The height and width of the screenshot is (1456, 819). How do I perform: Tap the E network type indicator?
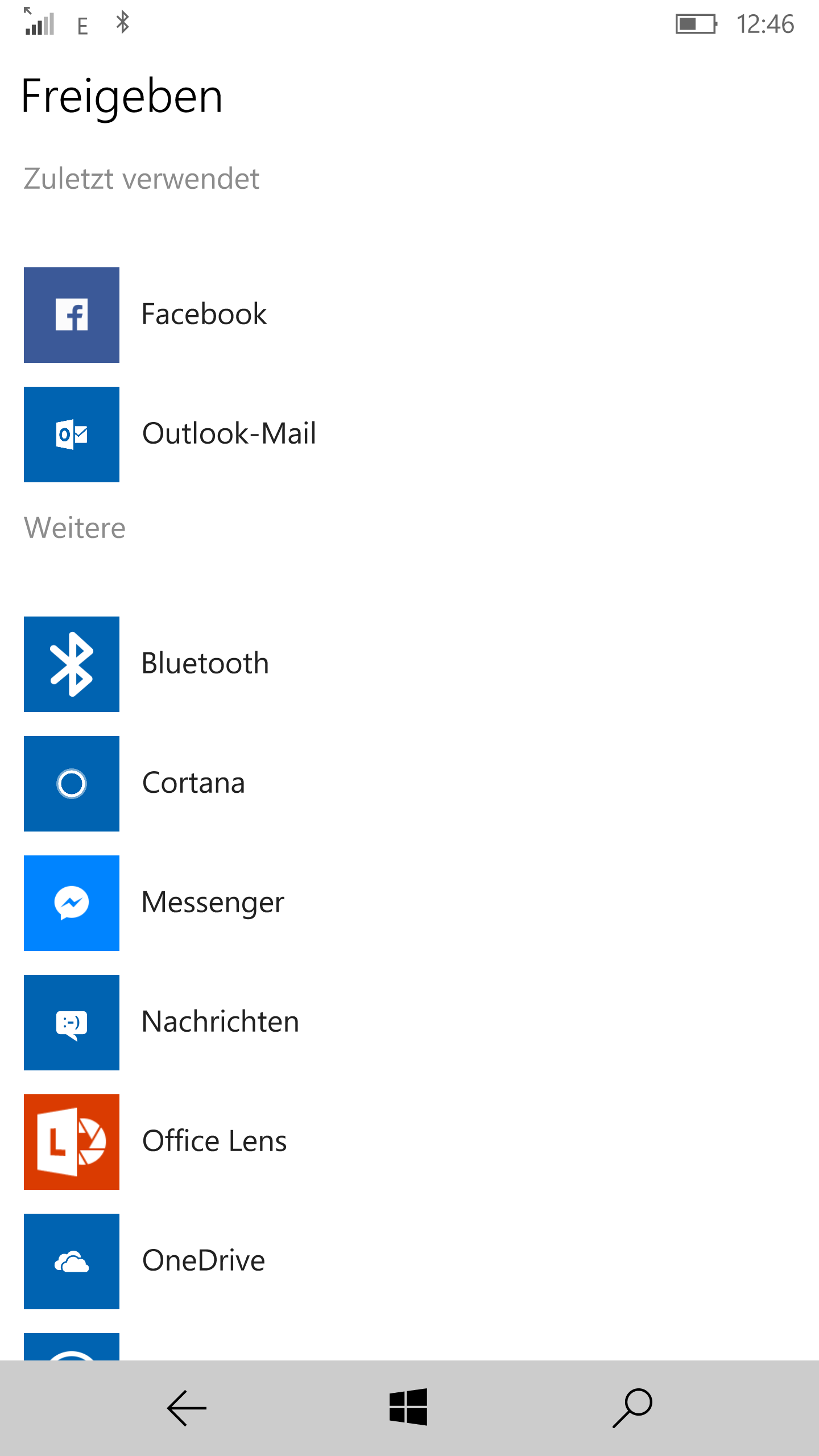point(82,26)
